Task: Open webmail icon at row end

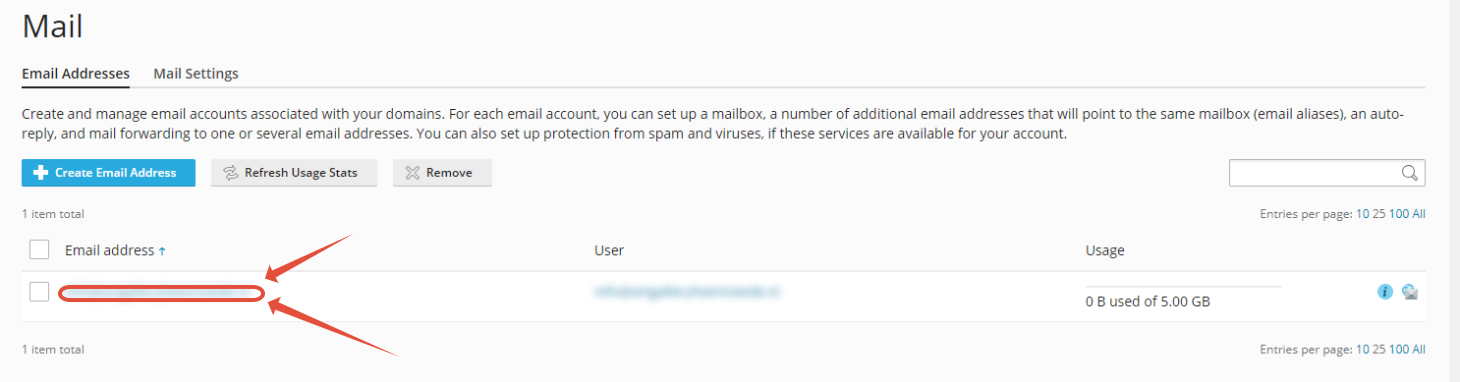Action: click(1410, 292)
